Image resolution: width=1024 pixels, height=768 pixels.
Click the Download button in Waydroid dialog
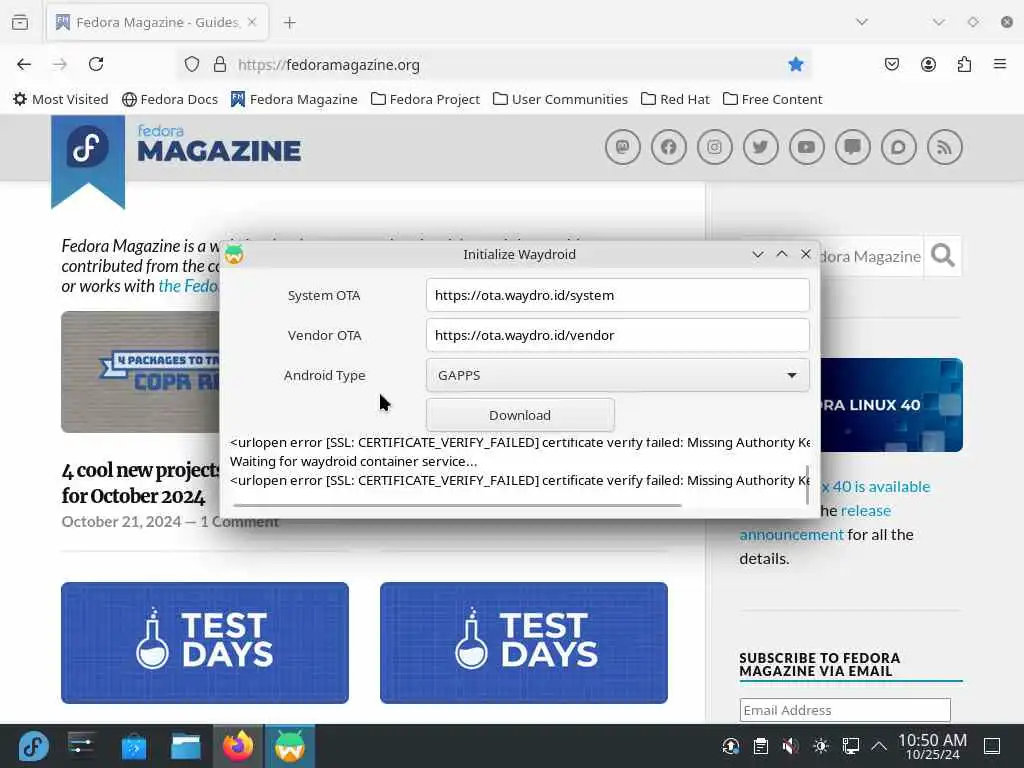click(x=520, y=415)
